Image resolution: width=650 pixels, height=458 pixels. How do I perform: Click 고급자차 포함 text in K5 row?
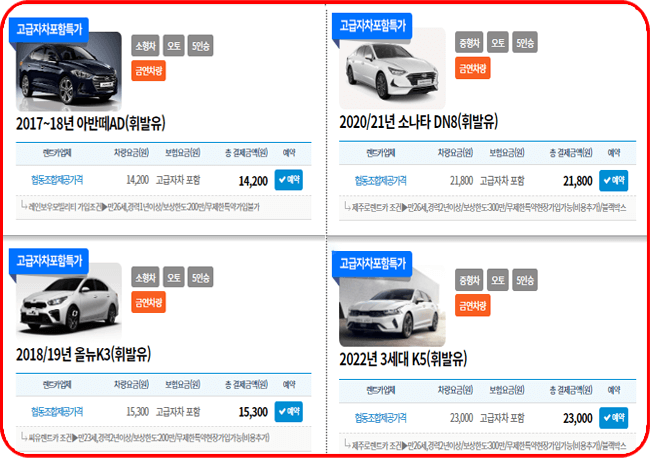tap(502, 418)
